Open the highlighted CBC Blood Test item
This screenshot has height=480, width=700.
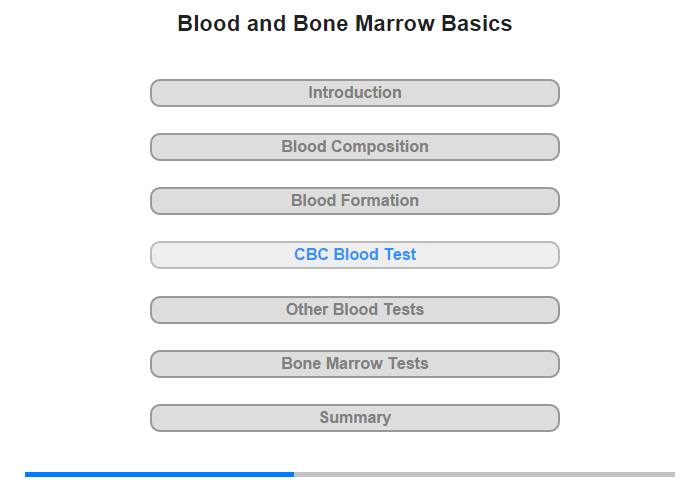click(x=354, y=255)
